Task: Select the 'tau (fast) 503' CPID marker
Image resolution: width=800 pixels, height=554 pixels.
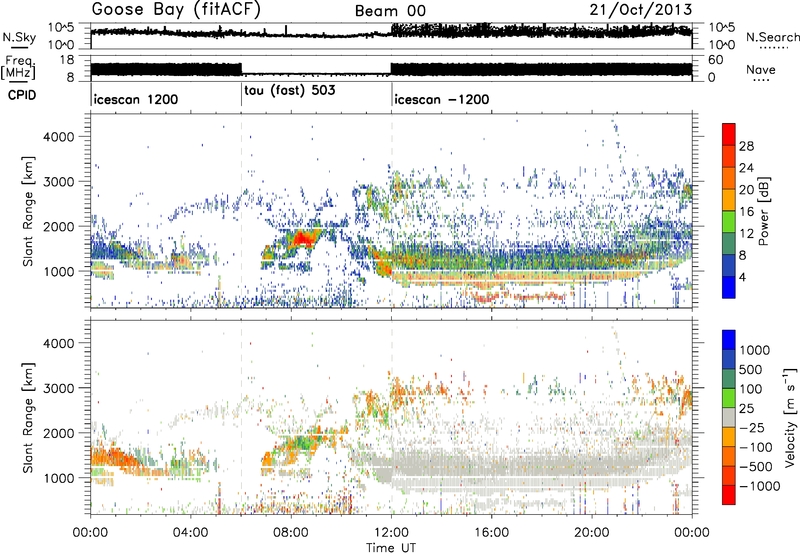Action: pos(290,91)
